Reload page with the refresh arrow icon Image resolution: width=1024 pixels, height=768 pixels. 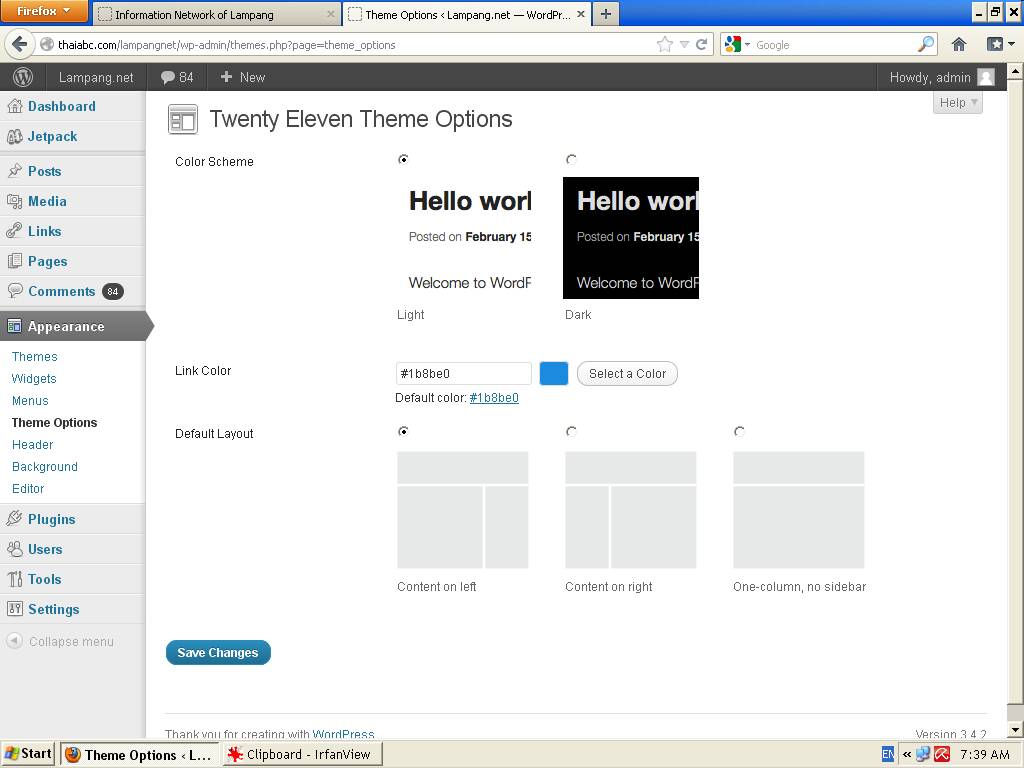pyautogui.click(x=702, y=44)
